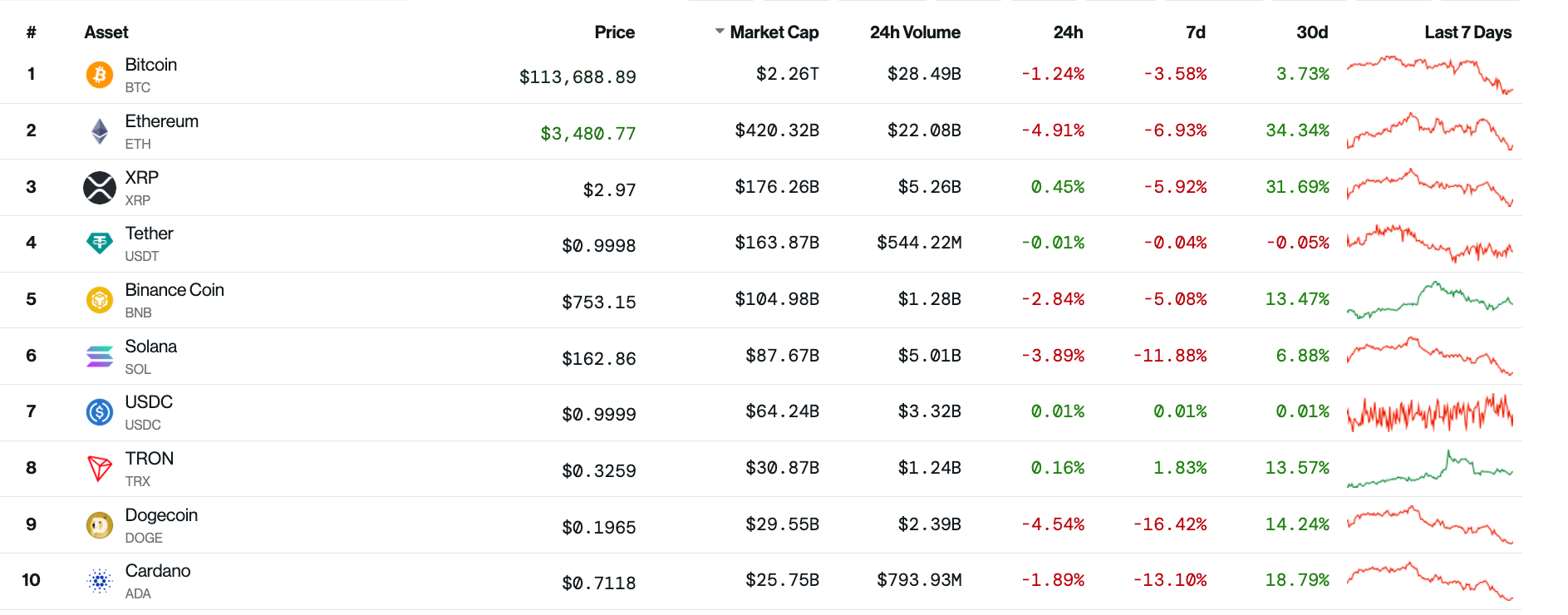Viewport: 1568px width, 615px height.
Task: Sort by the Market Cap column arrow
Action: (x=720, y=32)
